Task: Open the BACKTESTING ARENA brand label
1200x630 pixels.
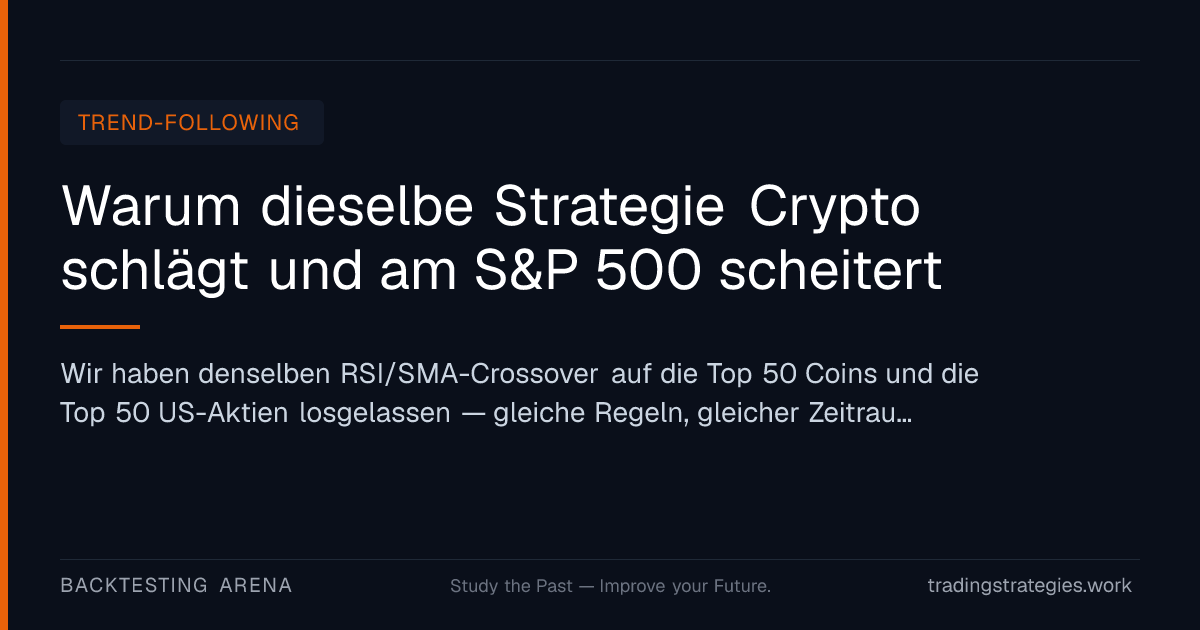Action: coord(176,586)
